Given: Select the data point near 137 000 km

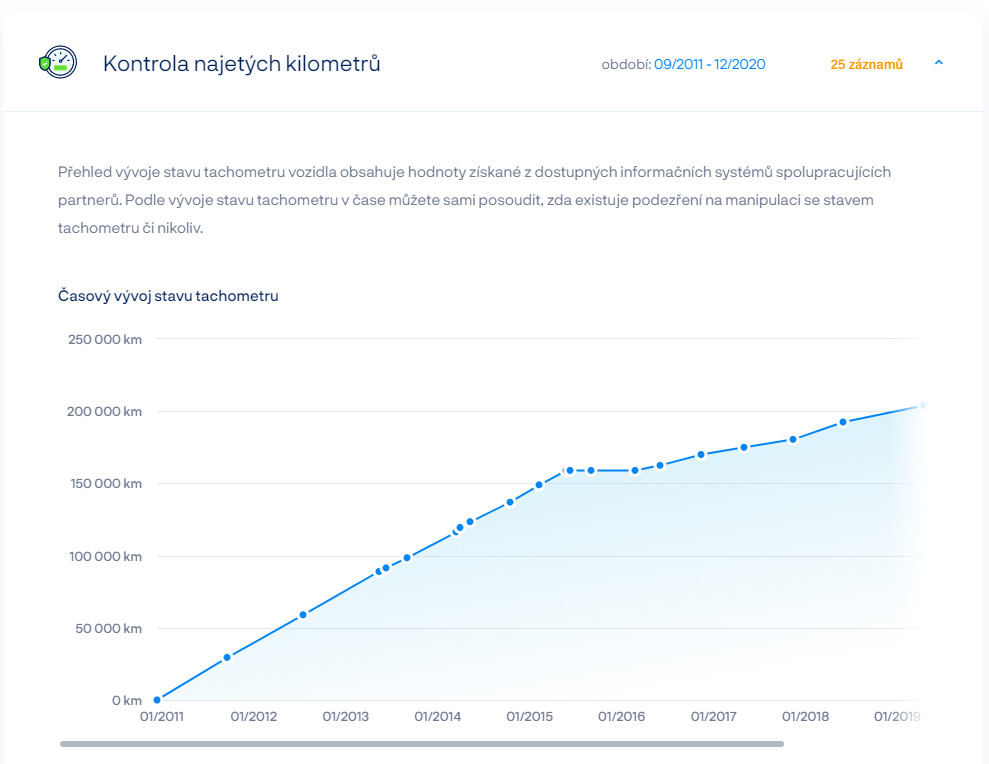Looking at the screenshot, I should coord(510,503).
